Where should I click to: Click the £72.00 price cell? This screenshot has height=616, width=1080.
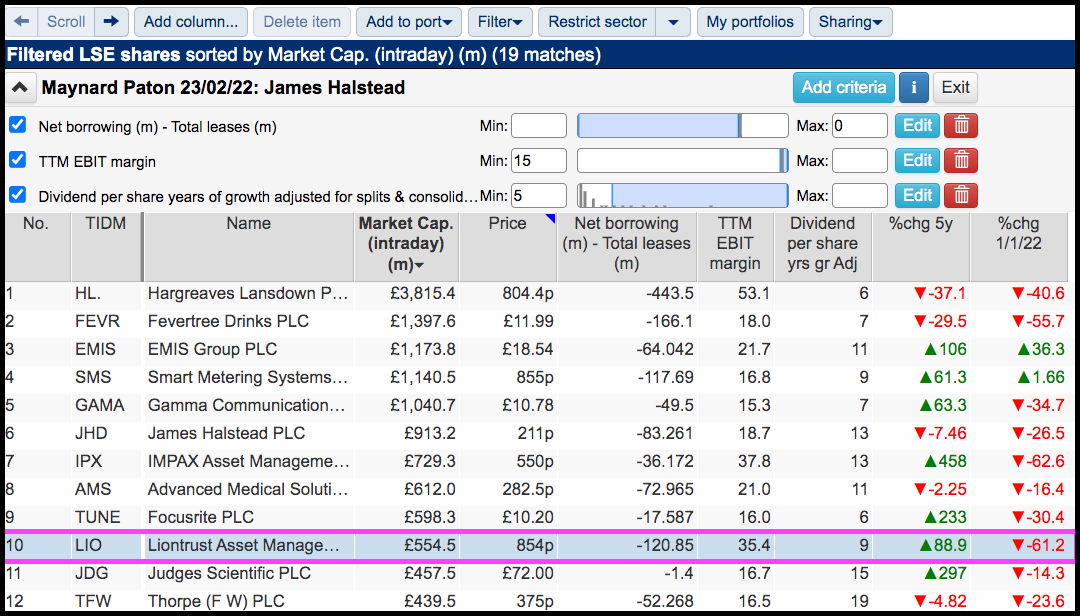pos(508,573)
